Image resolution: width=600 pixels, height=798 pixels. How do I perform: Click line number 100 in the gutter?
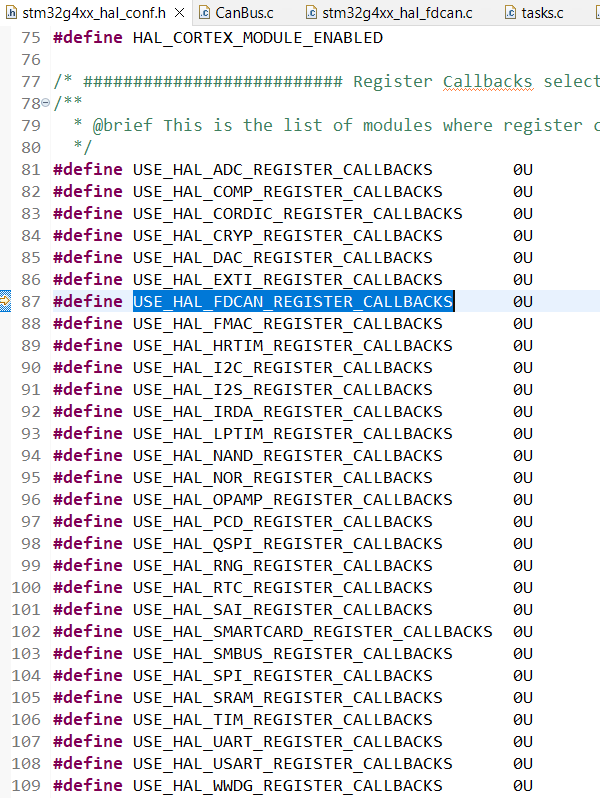(26, 588)
